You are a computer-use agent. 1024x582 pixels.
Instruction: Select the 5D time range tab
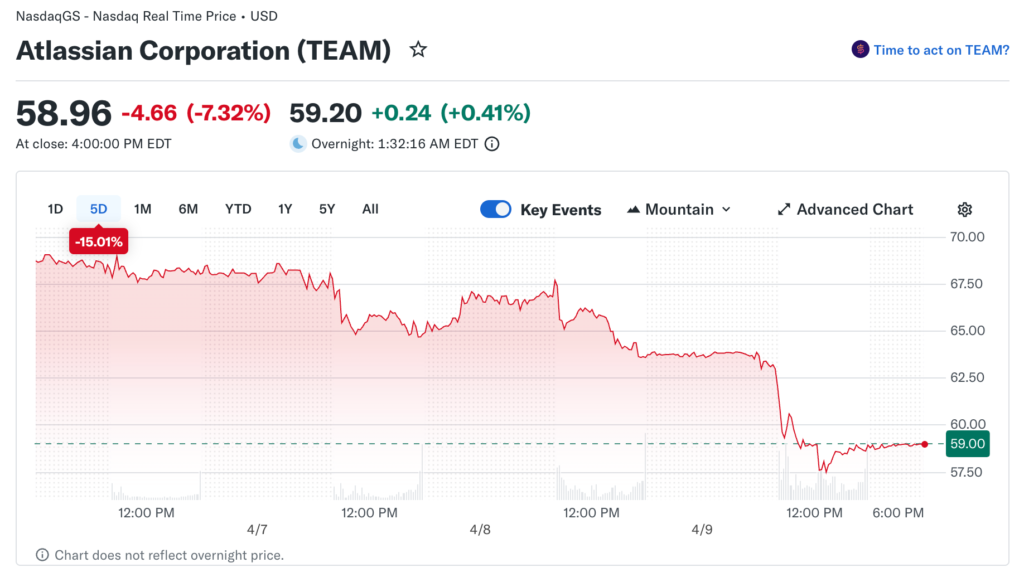[x=99, y=209]
